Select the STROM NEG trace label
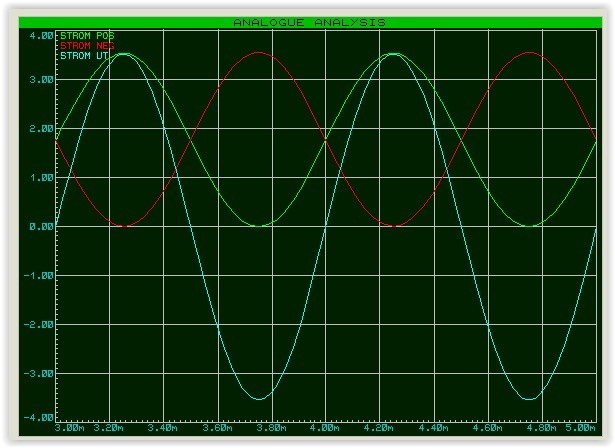Image resolution: width=615 pixels, height=448 pixels. (x=87, y=46)
